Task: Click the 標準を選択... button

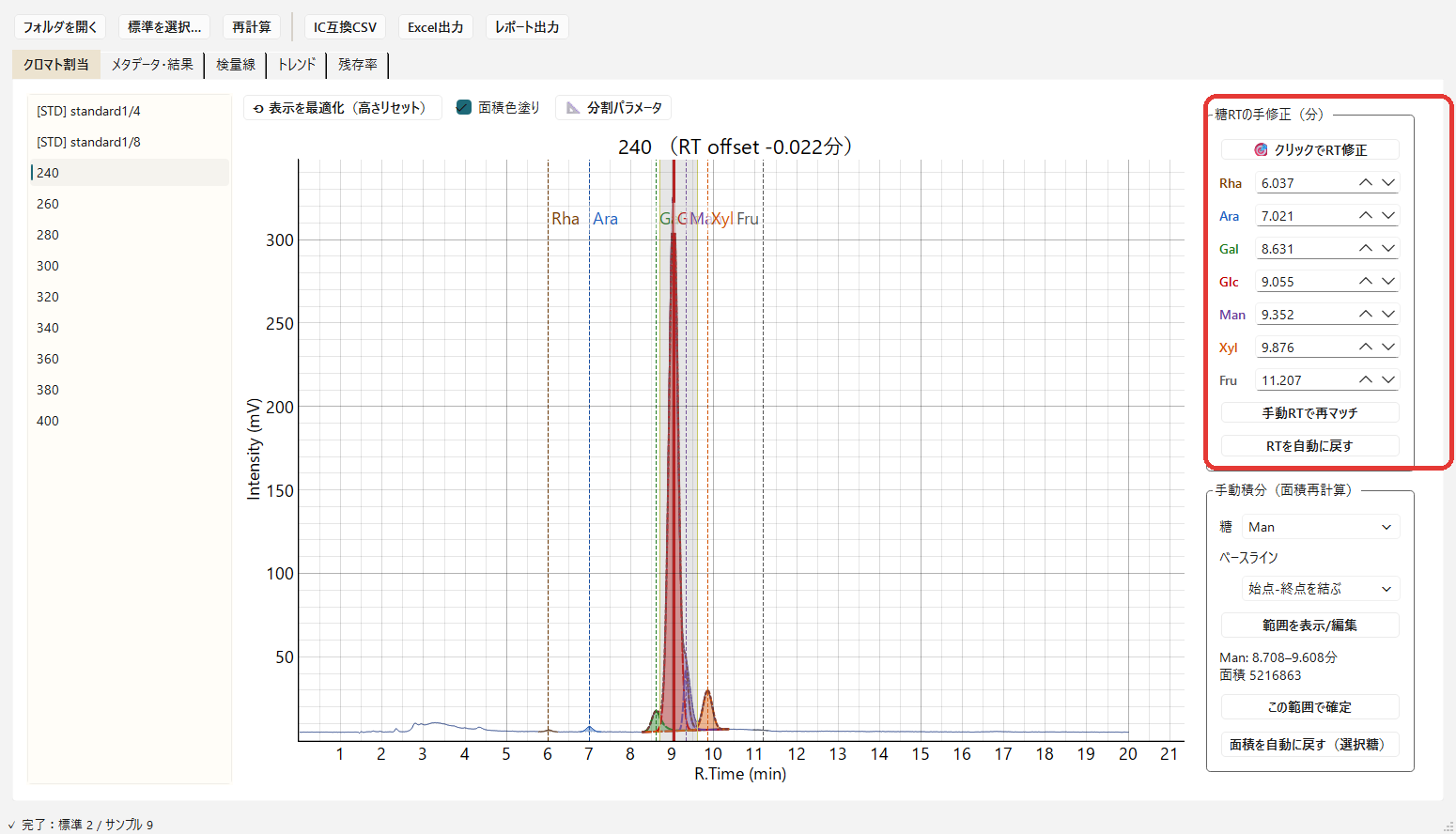Action: pos(164,27)
